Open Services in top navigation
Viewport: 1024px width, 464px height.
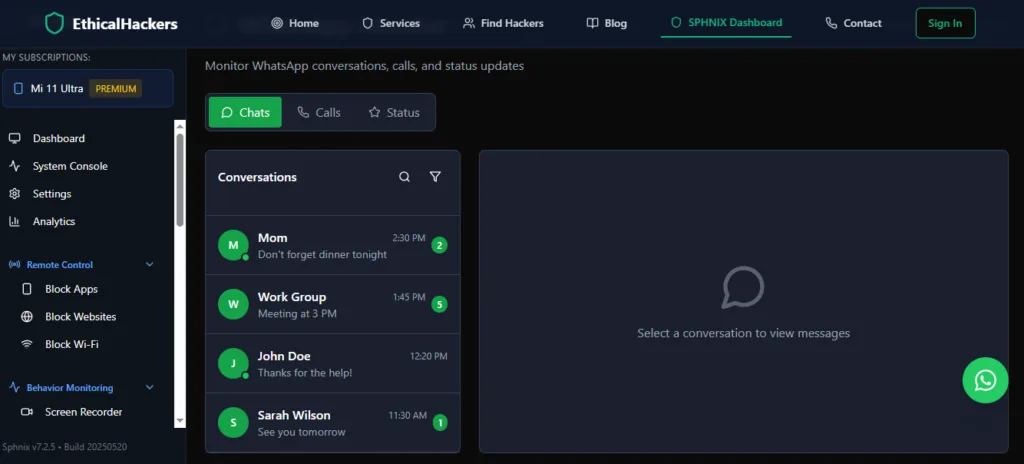coord(391,24)
